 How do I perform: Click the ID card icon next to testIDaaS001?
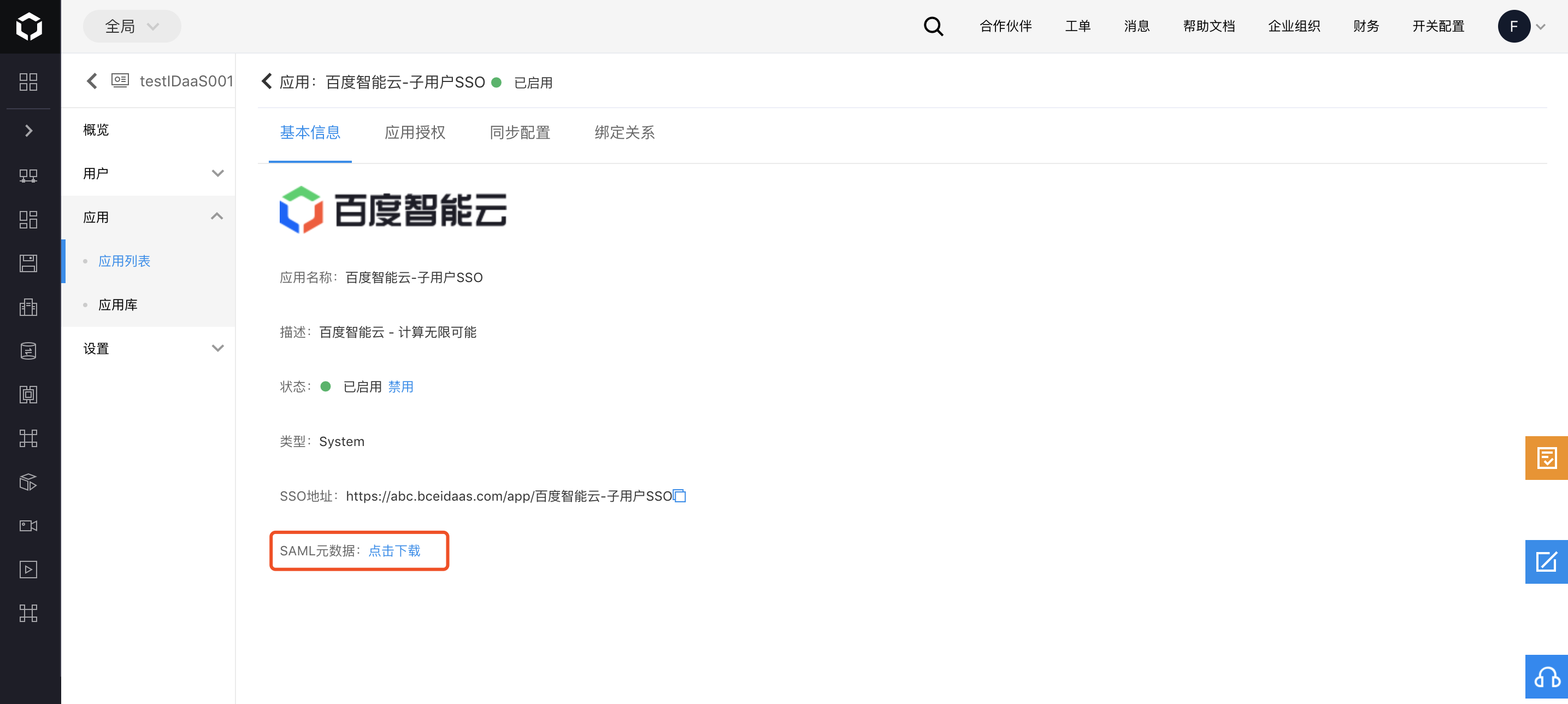pyautogui.click(x=120, y=80)
